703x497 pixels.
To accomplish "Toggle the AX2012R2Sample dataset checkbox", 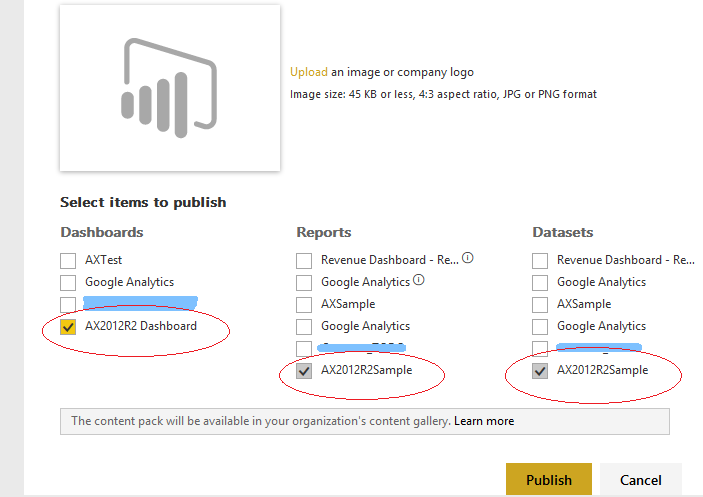I will (540, 371).
